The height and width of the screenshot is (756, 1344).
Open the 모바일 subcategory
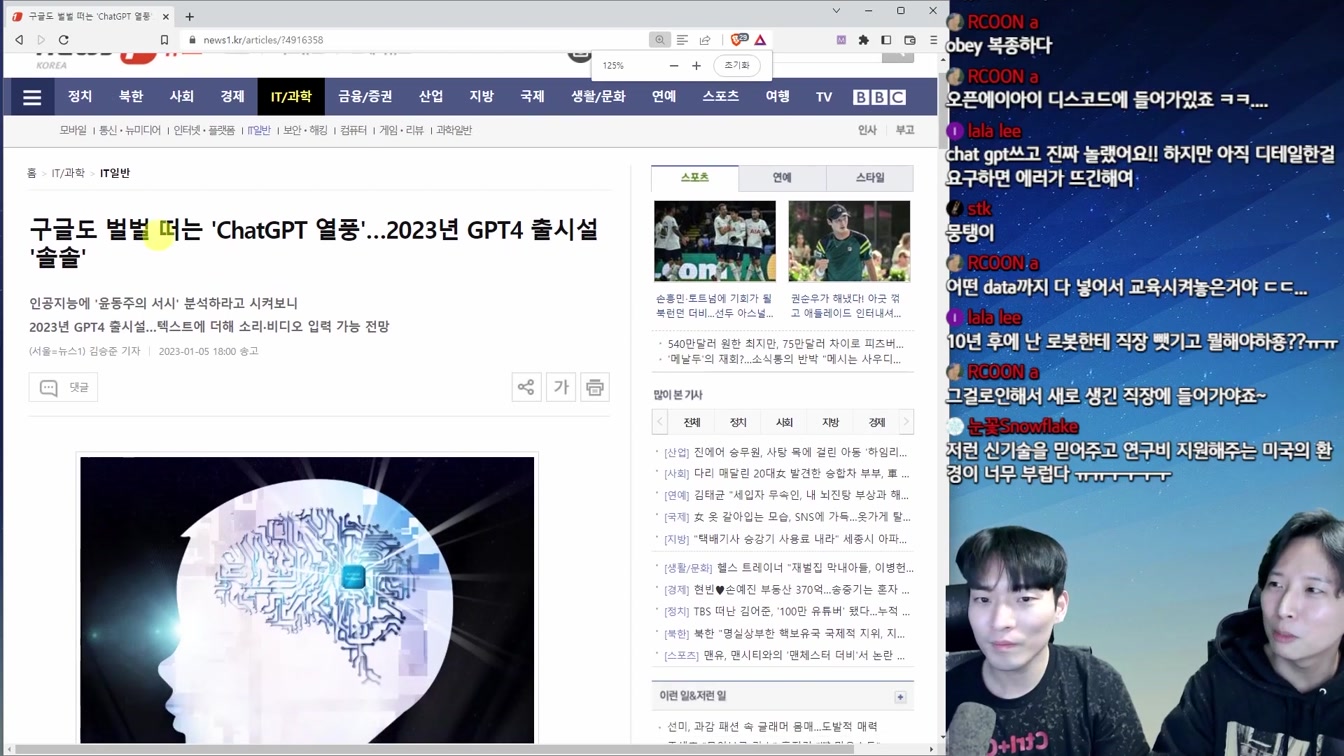tap(73, 131)
